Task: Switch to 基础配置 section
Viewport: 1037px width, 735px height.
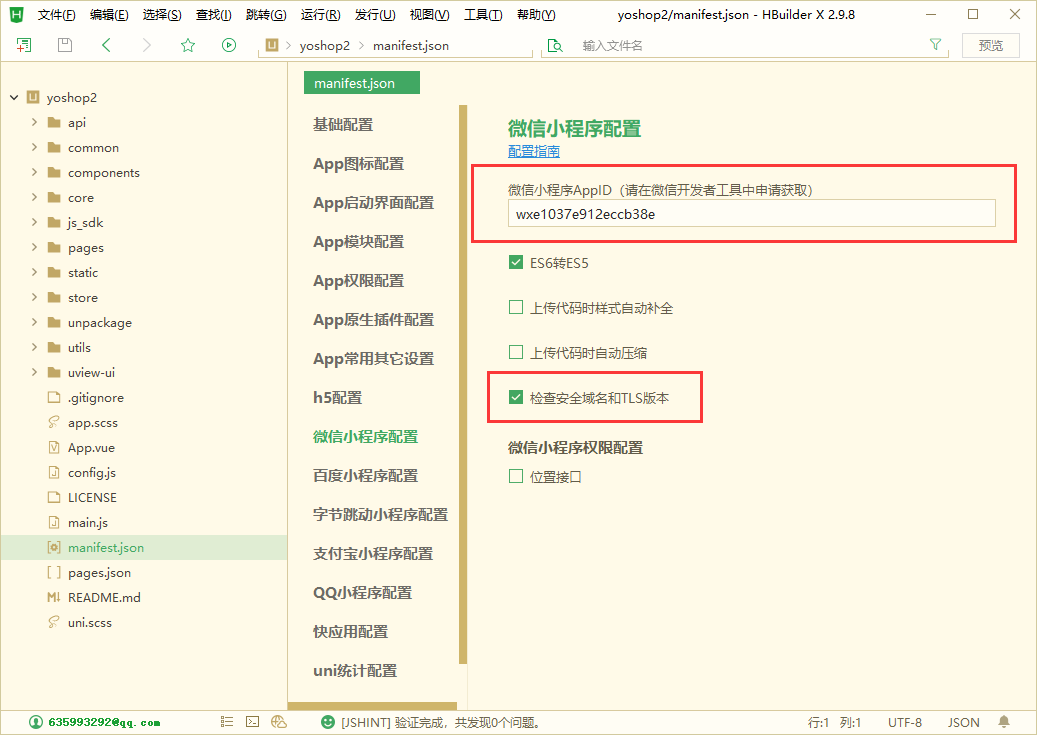Action: [x=343, y=124]
